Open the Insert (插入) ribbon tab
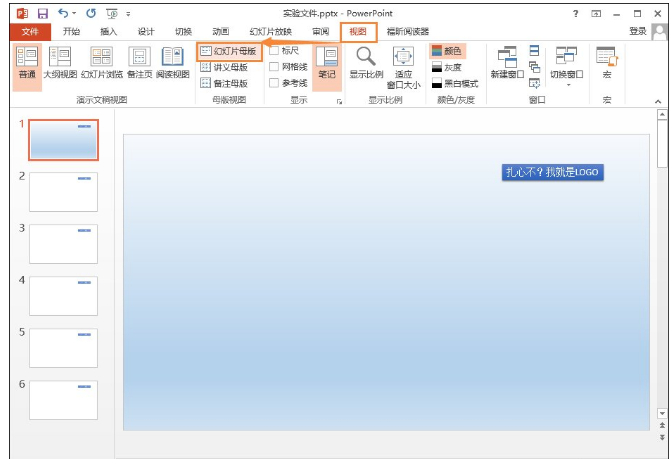Screen dimensions: 672x459 coord(108,31)
